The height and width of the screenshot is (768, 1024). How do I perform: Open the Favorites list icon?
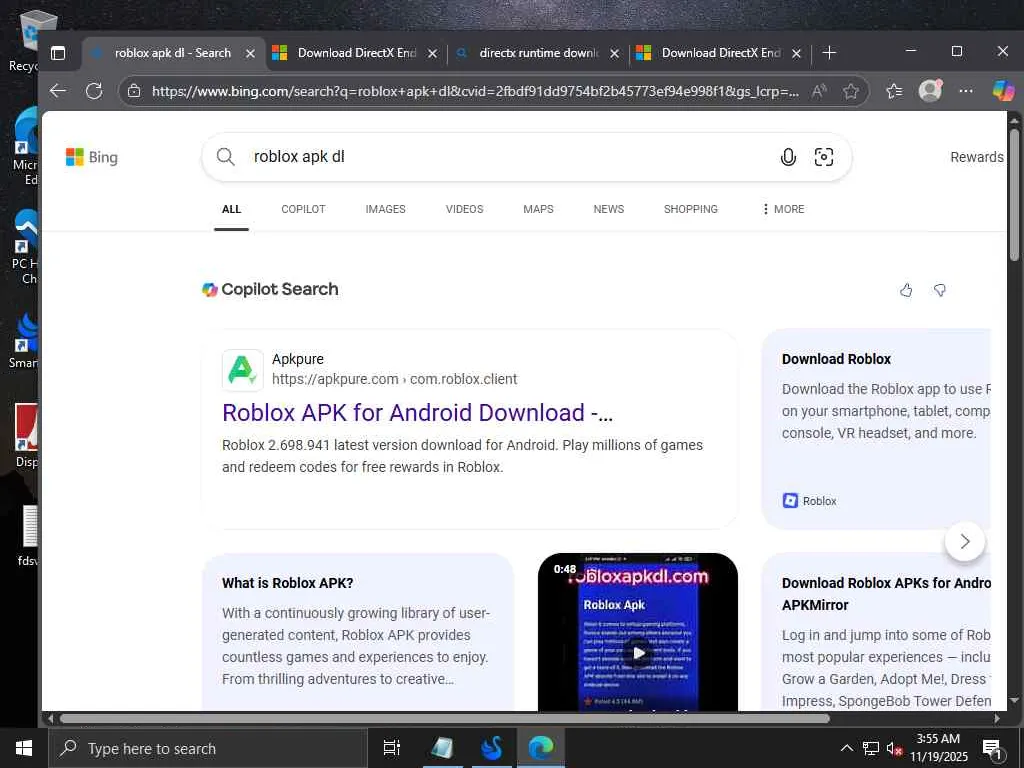[894, 91]
